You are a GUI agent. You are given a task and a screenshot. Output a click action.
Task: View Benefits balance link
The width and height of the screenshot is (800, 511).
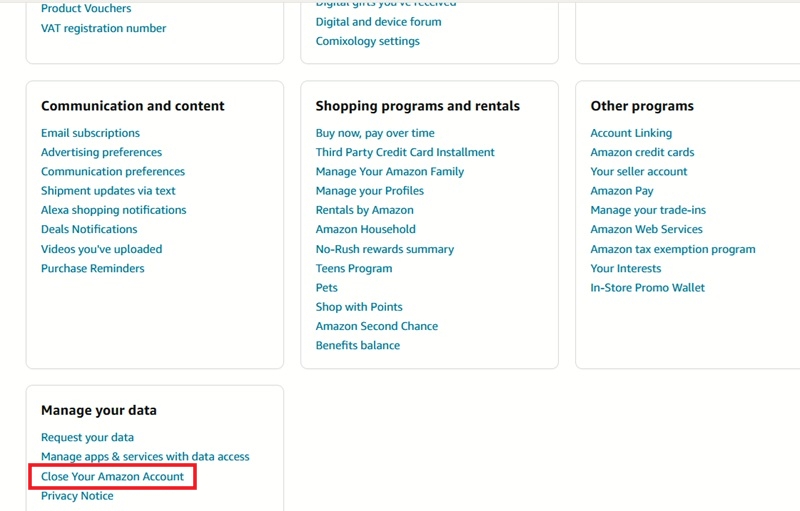point(358,346)
